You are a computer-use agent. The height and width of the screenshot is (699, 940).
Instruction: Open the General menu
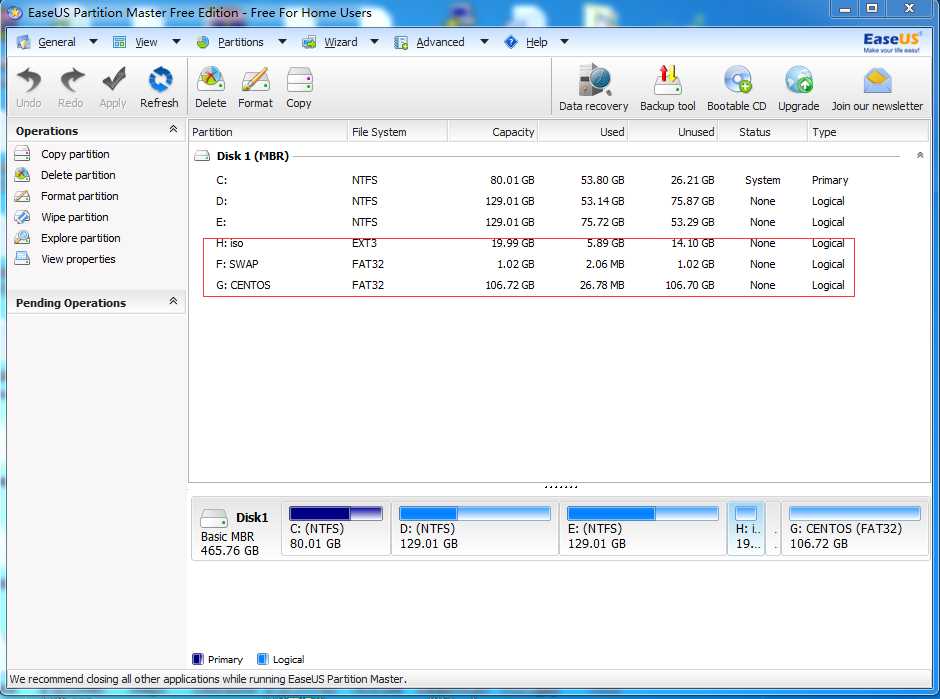tap(57, 42)
